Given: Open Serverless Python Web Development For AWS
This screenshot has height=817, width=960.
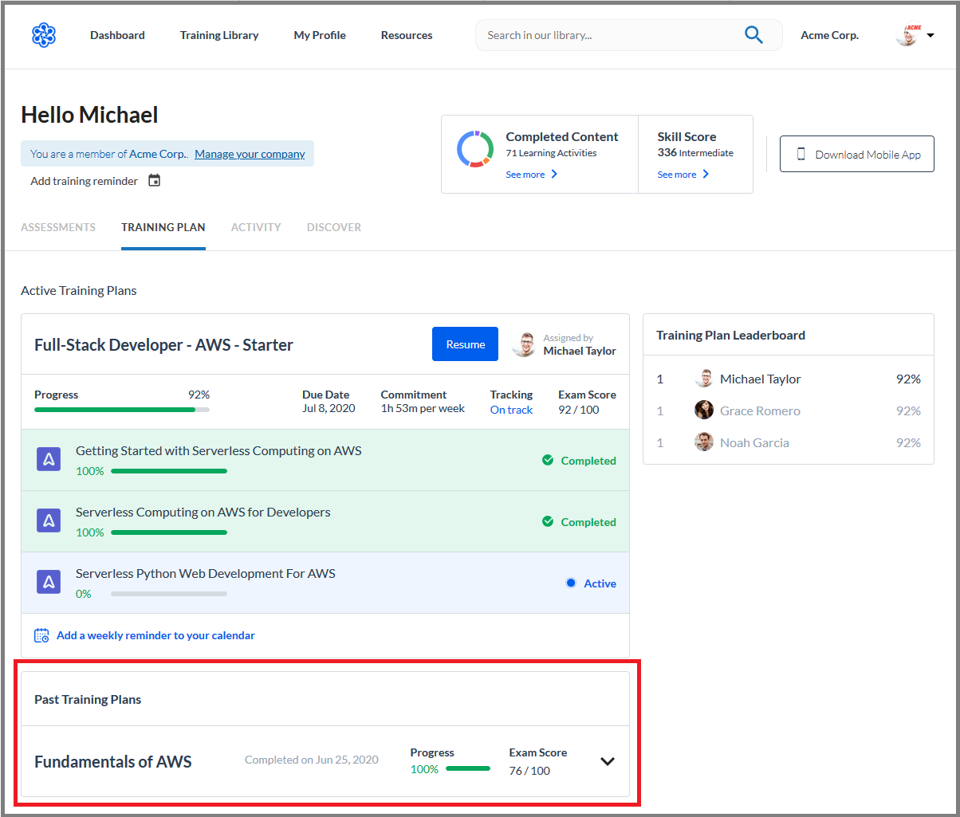Looking at the screenshot, I should point(205,573).
